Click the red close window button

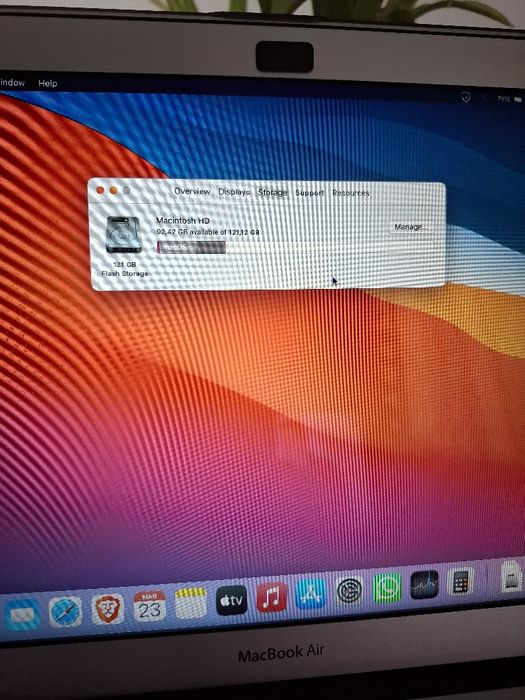[x=100, y=190]
